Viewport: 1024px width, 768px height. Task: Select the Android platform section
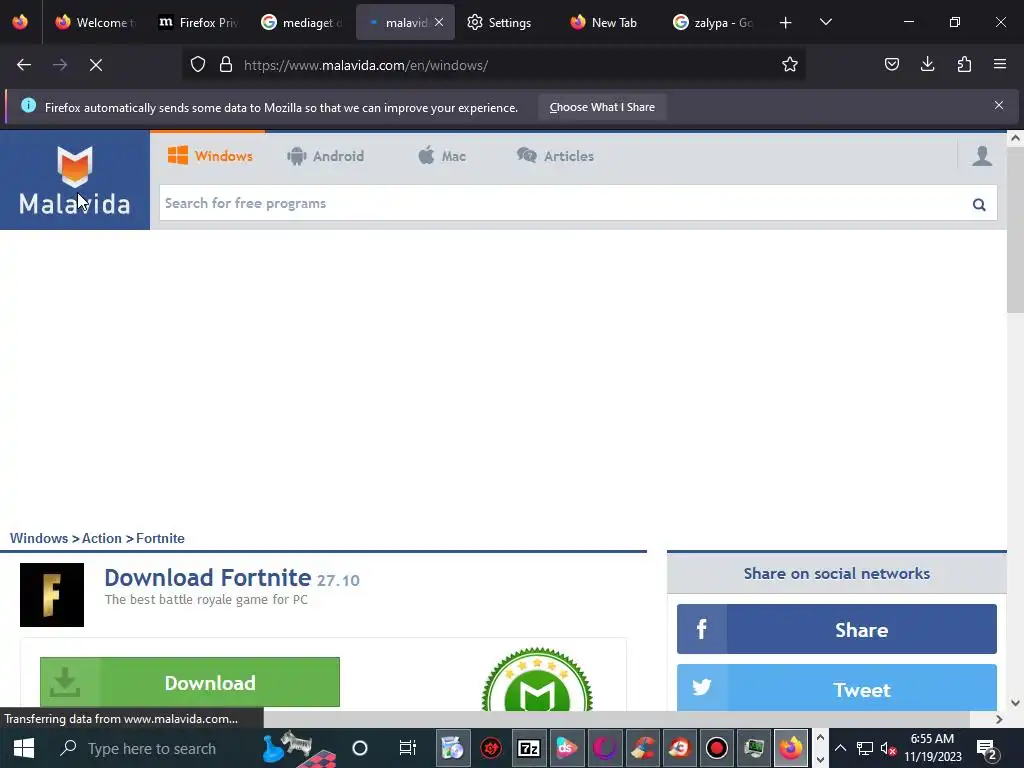pos(325,156)
